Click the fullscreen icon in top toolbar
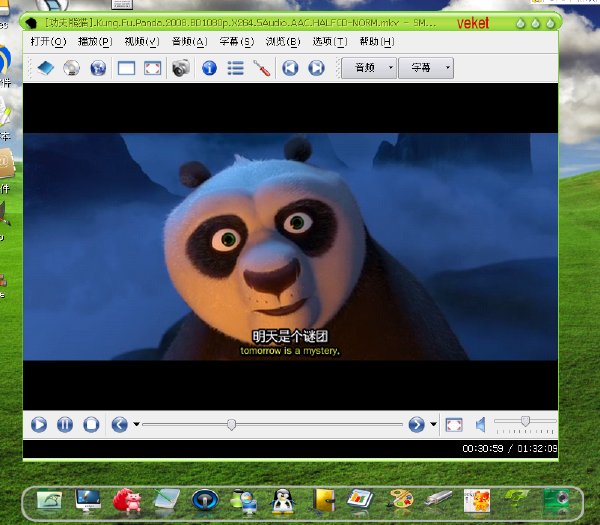The image size is (600, 525). tap(152, 68)
